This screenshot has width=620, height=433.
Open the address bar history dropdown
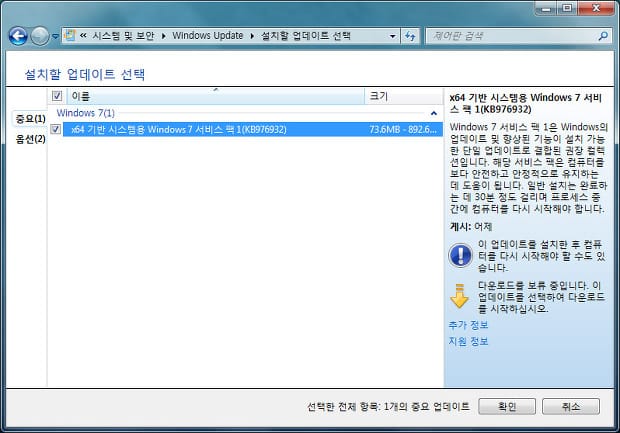tap(392, 36)
